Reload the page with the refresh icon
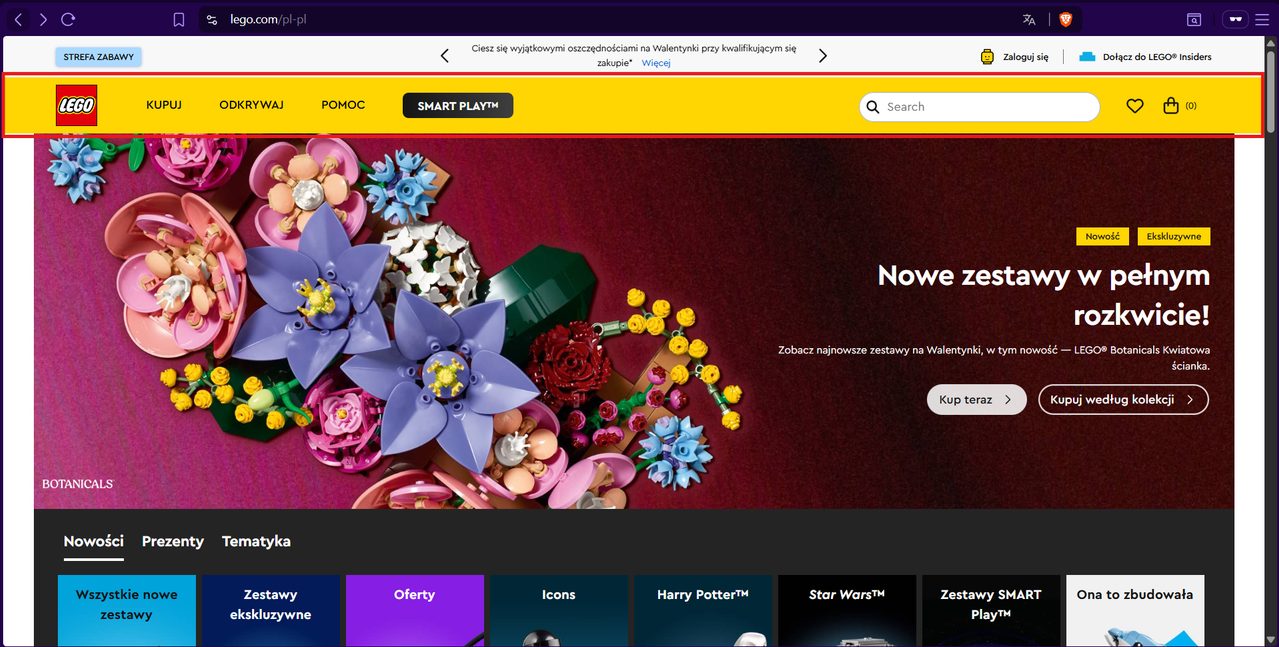The width and height of the screenshot is (1279, 647). (68, 19)
